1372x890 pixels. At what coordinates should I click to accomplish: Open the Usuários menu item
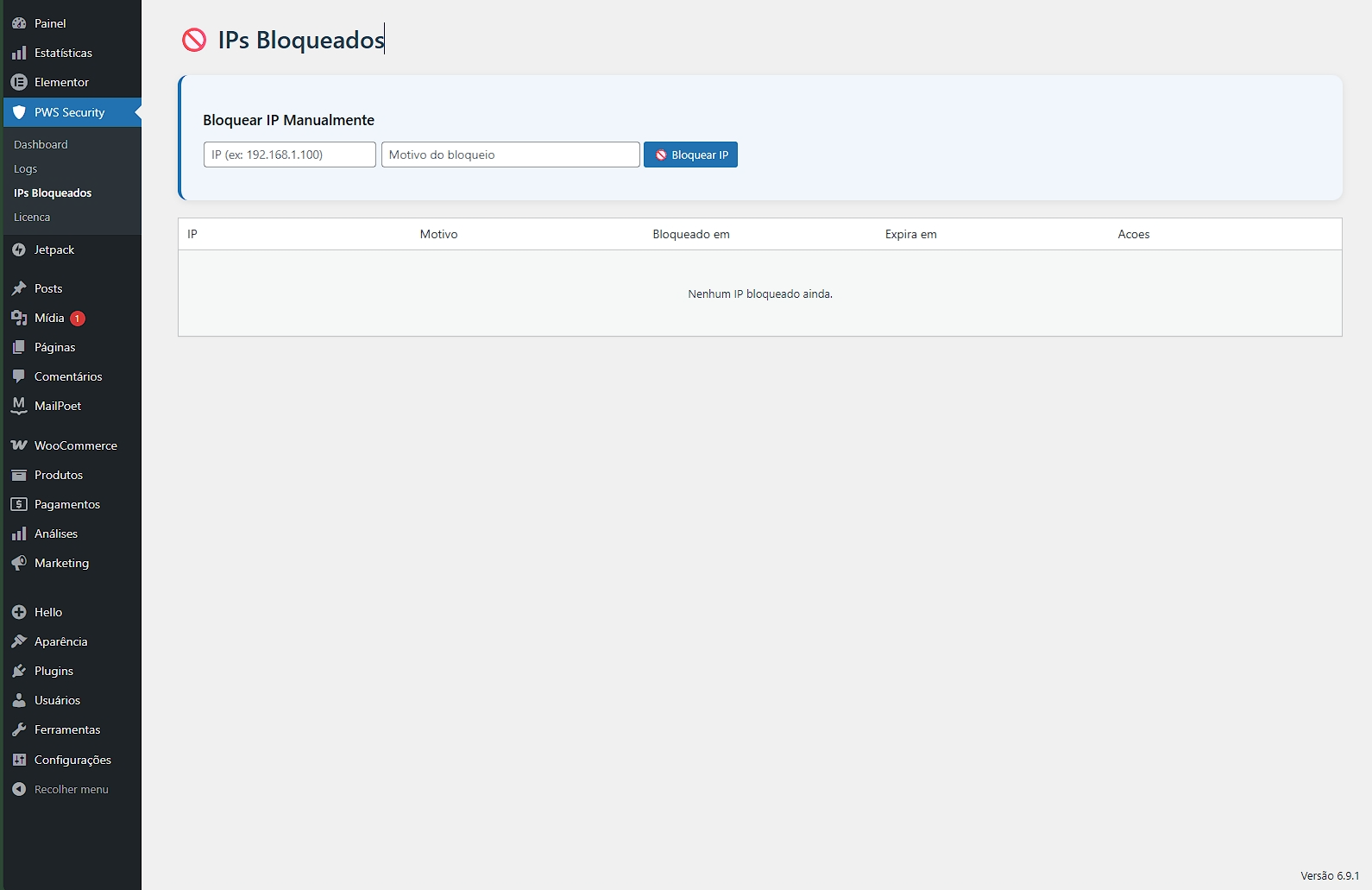coord(57,700)
